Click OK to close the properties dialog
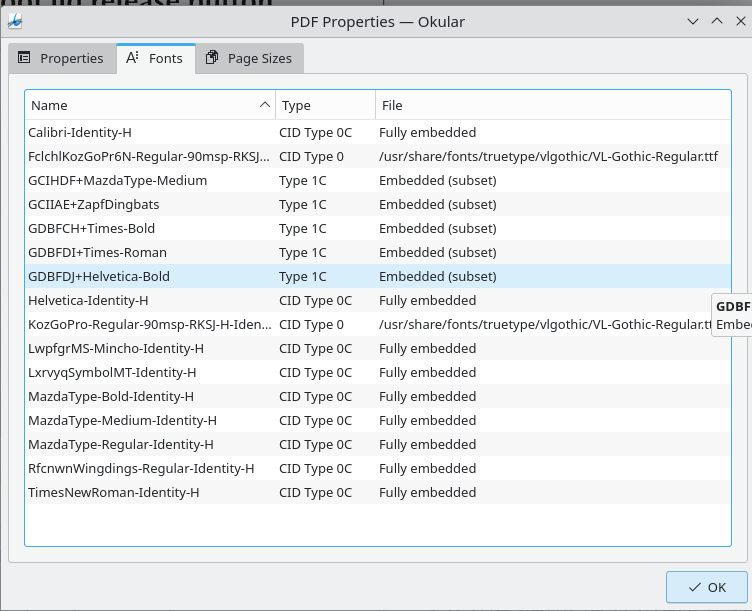This screenshot has height=611, width=752. (x=706, y=587)
